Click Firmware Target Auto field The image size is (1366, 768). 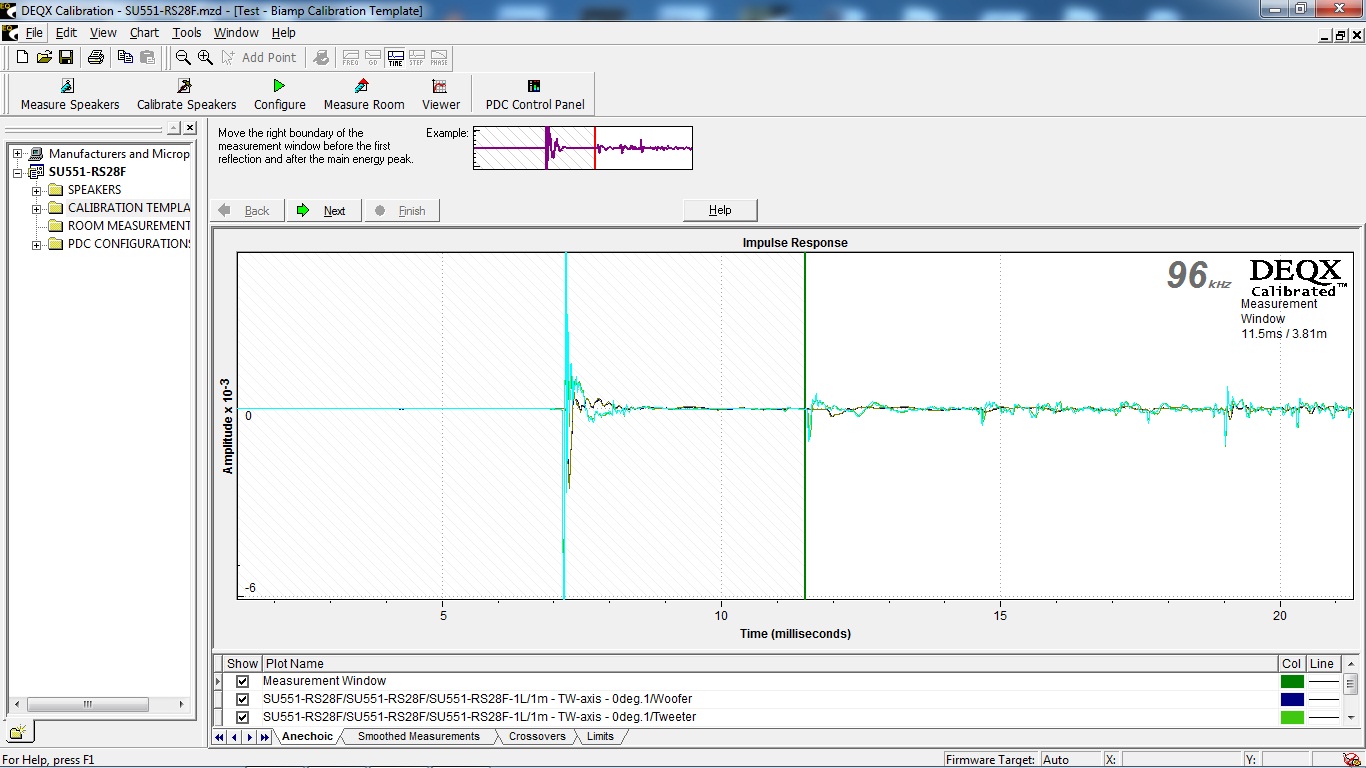point(1069,760)
